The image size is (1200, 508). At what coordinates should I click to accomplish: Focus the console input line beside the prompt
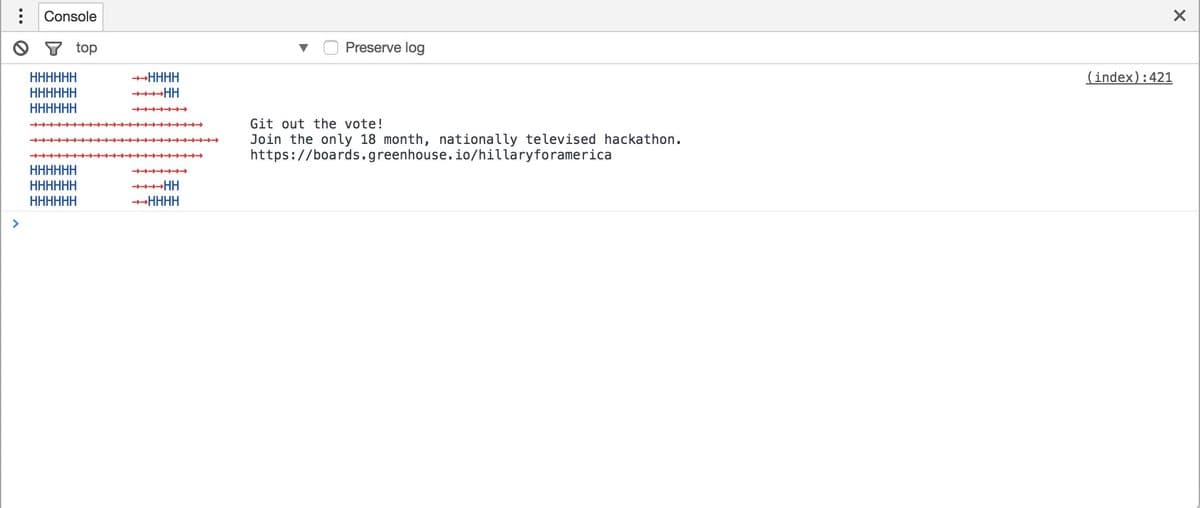click(x=500, y=225)
